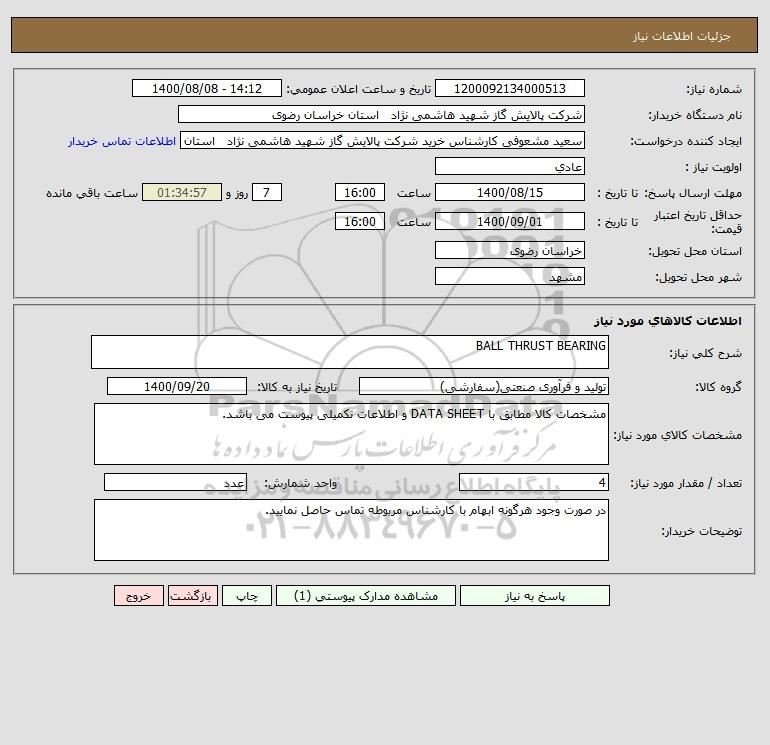
Task: Click the اولویت نیاز label
Action: click(714, 167)
